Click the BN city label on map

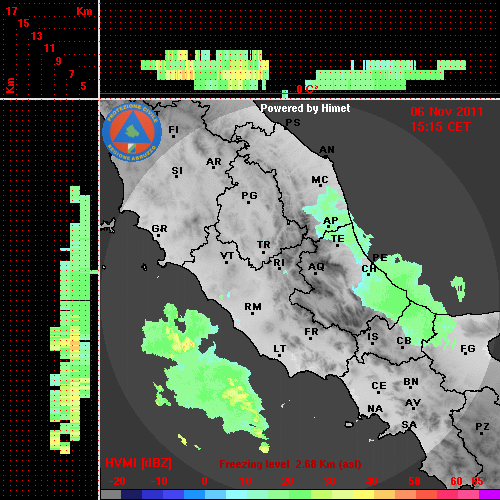pos(411,382)
